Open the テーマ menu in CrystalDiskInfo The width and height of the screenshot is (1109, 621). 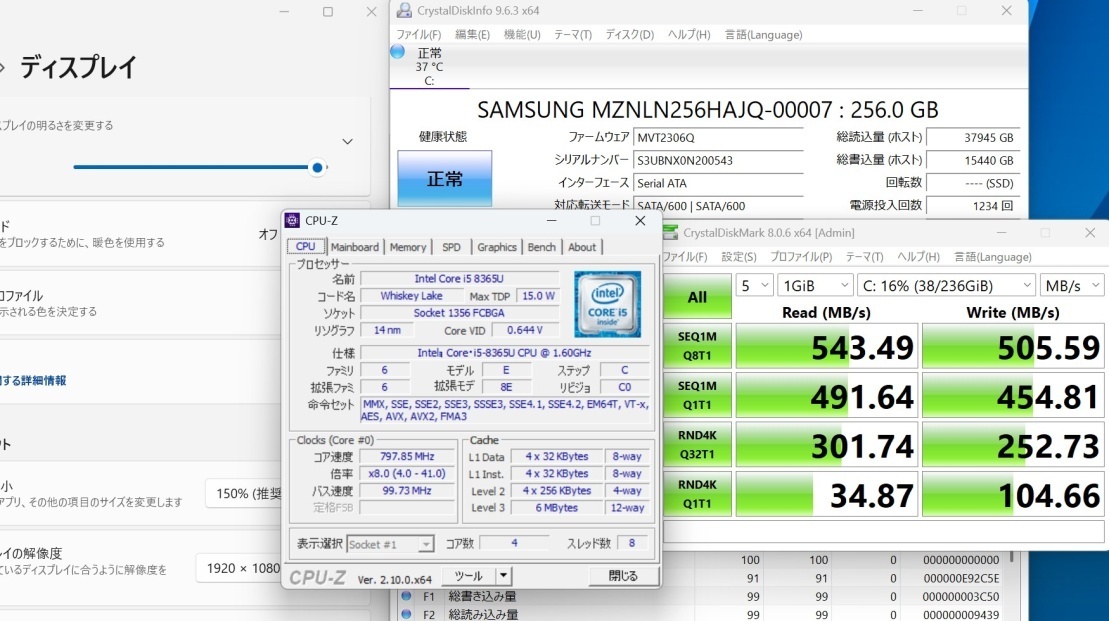pyautogui.click(x=569, y=34)
